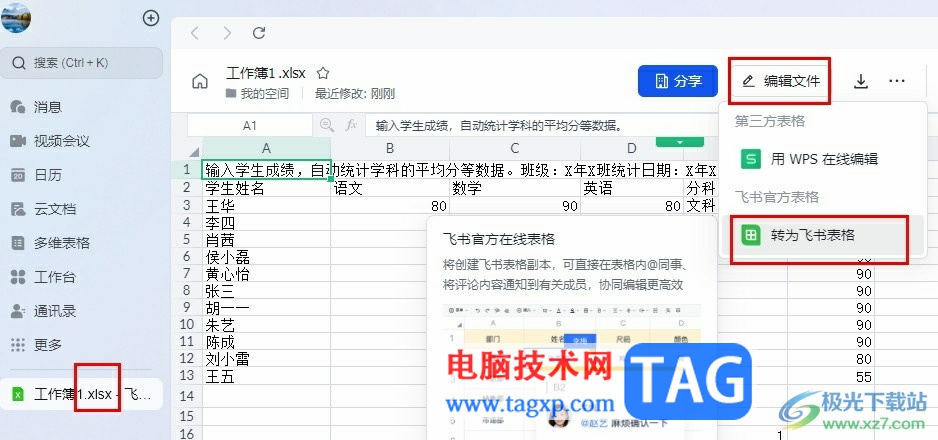
Task: Open 更多 in the sidebar
Action: pyautogui.click(x=36, y=345)
